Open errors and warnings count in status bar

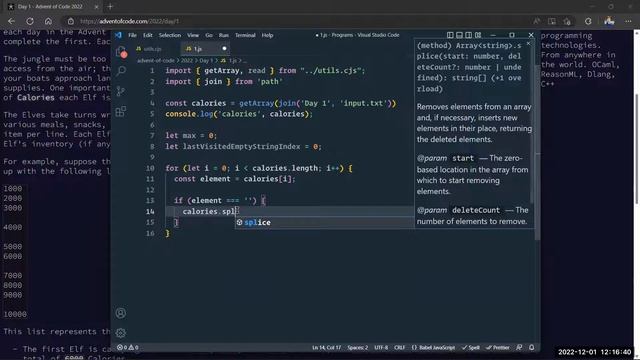point(128,347)
